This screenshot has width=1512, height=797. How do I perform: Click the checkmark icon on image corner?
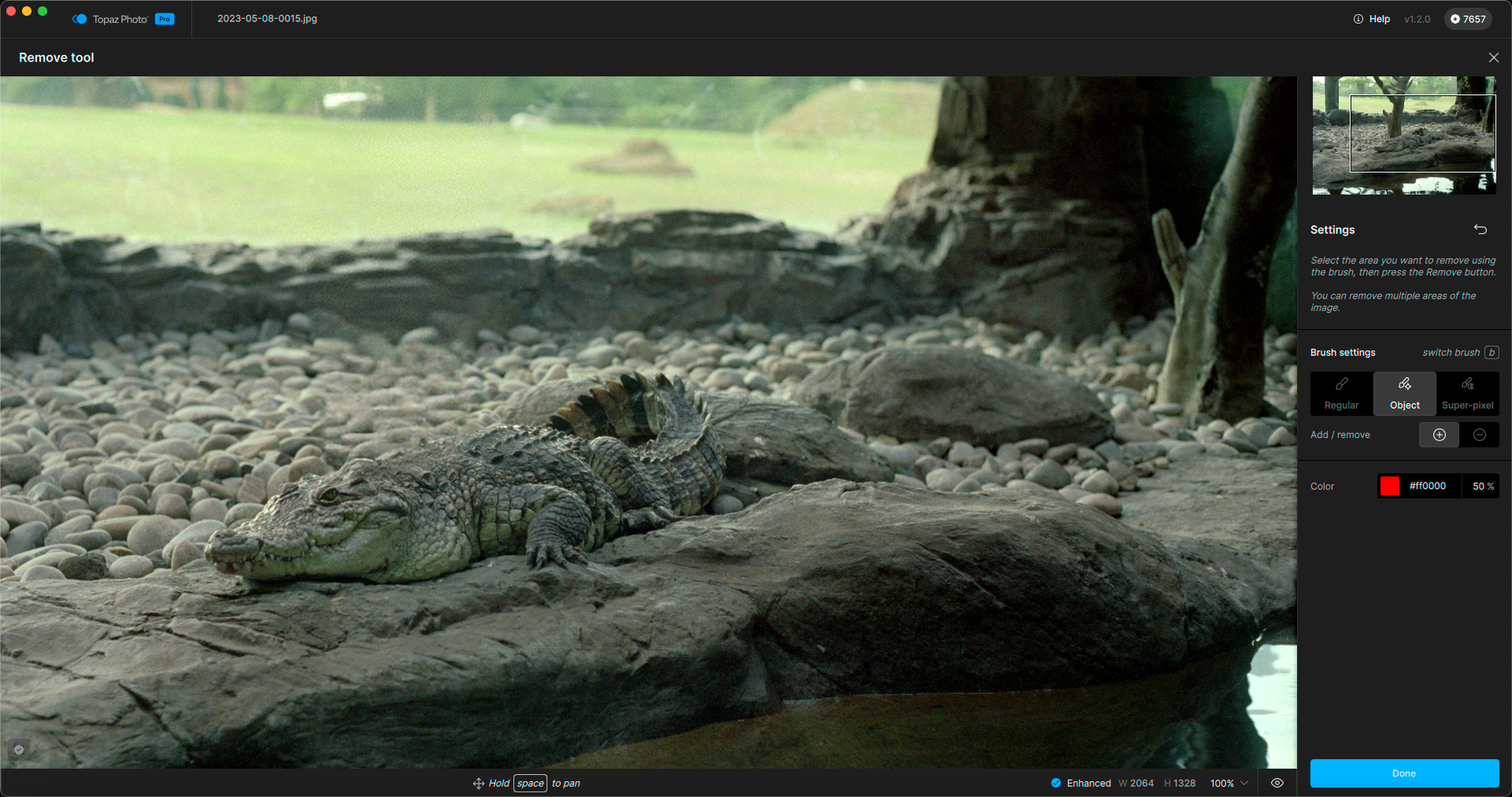(19, 750)
